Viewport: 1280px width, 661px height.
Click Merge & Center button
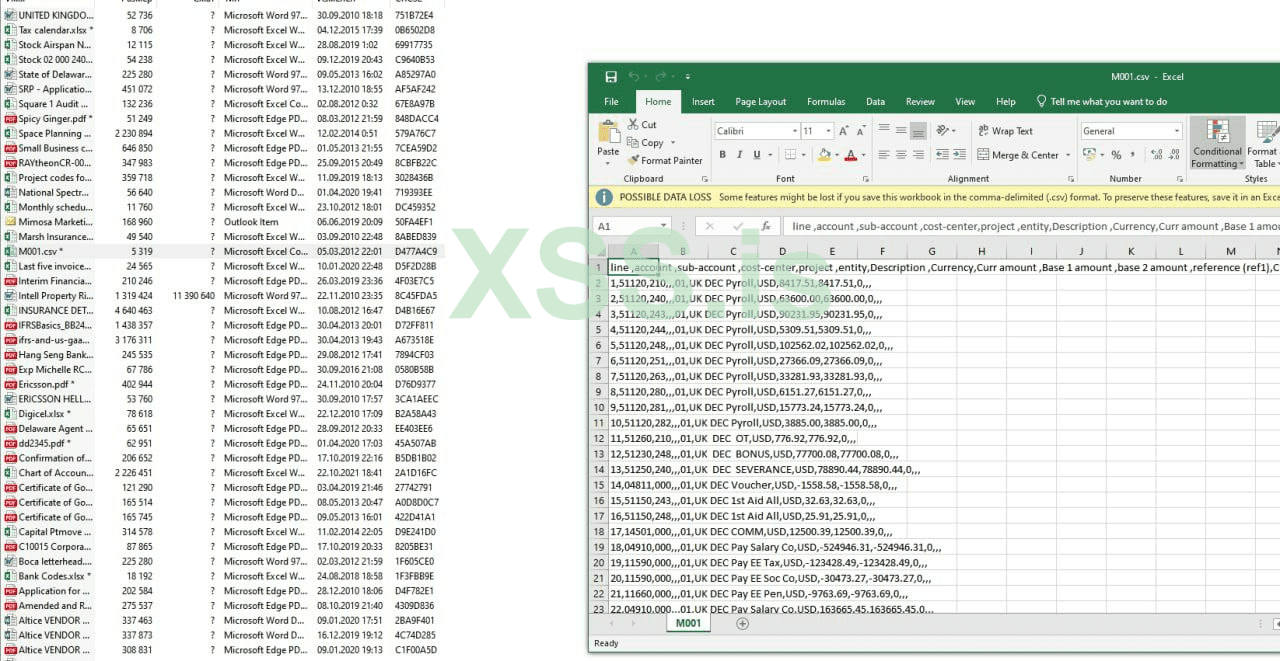click(x=1017, y=155)
